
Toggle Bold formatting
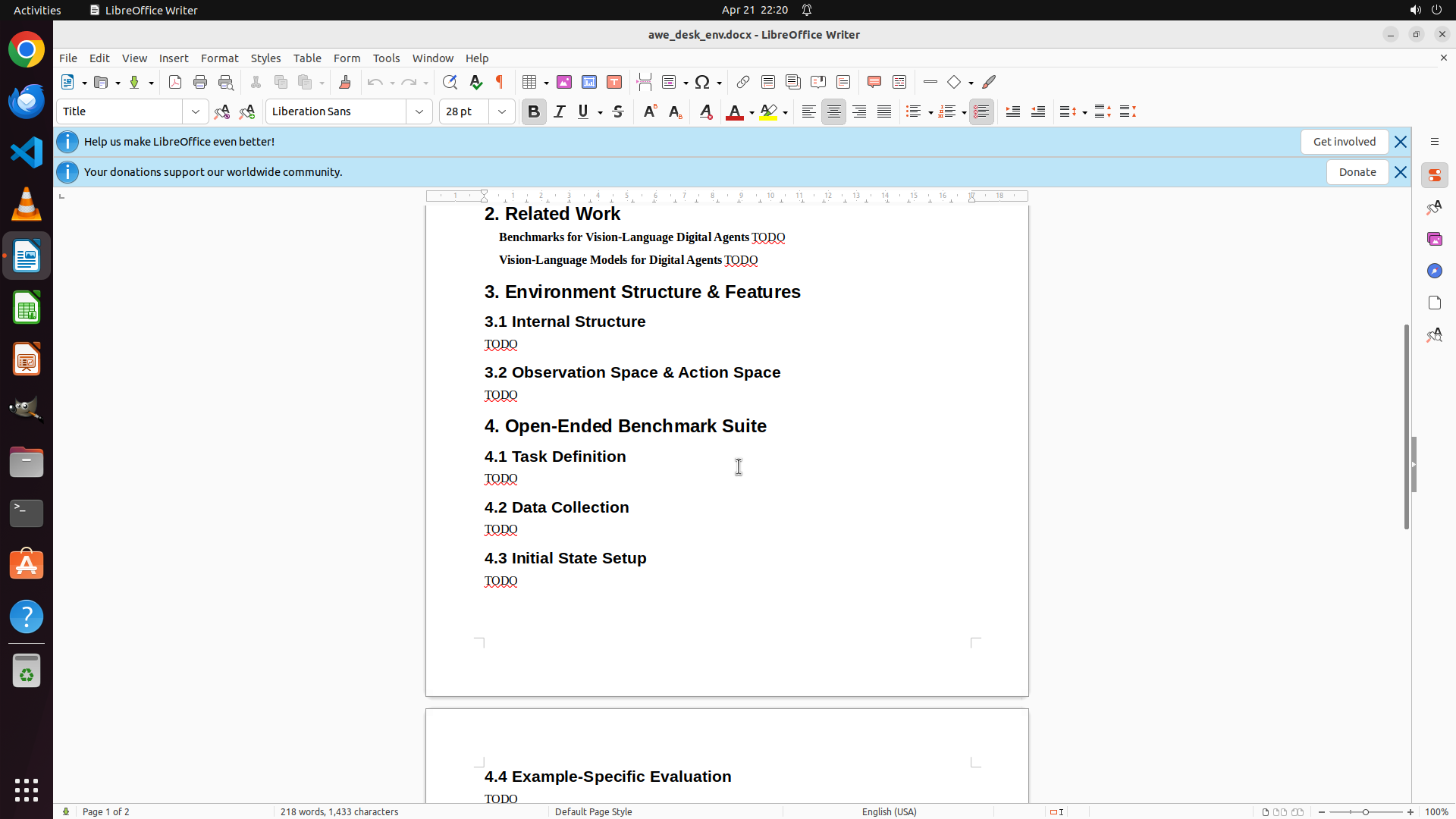coord(534,111)
